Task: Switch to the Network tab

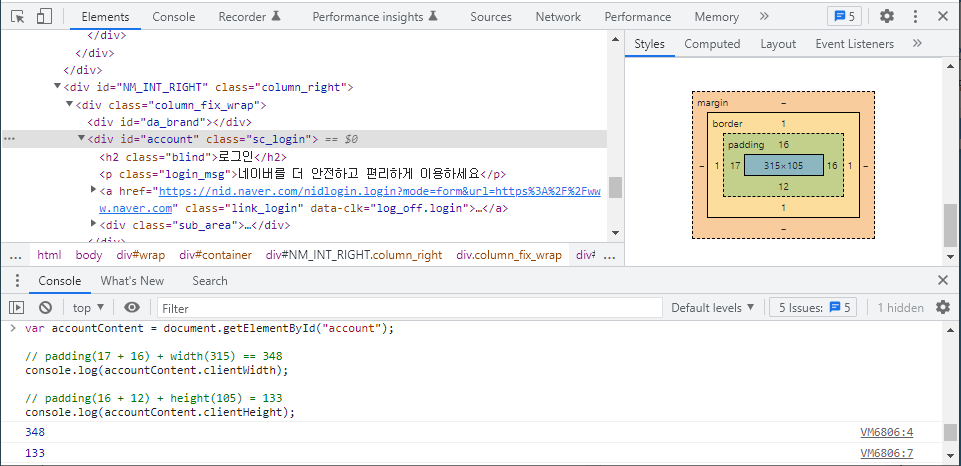Action: coord(558,17)
